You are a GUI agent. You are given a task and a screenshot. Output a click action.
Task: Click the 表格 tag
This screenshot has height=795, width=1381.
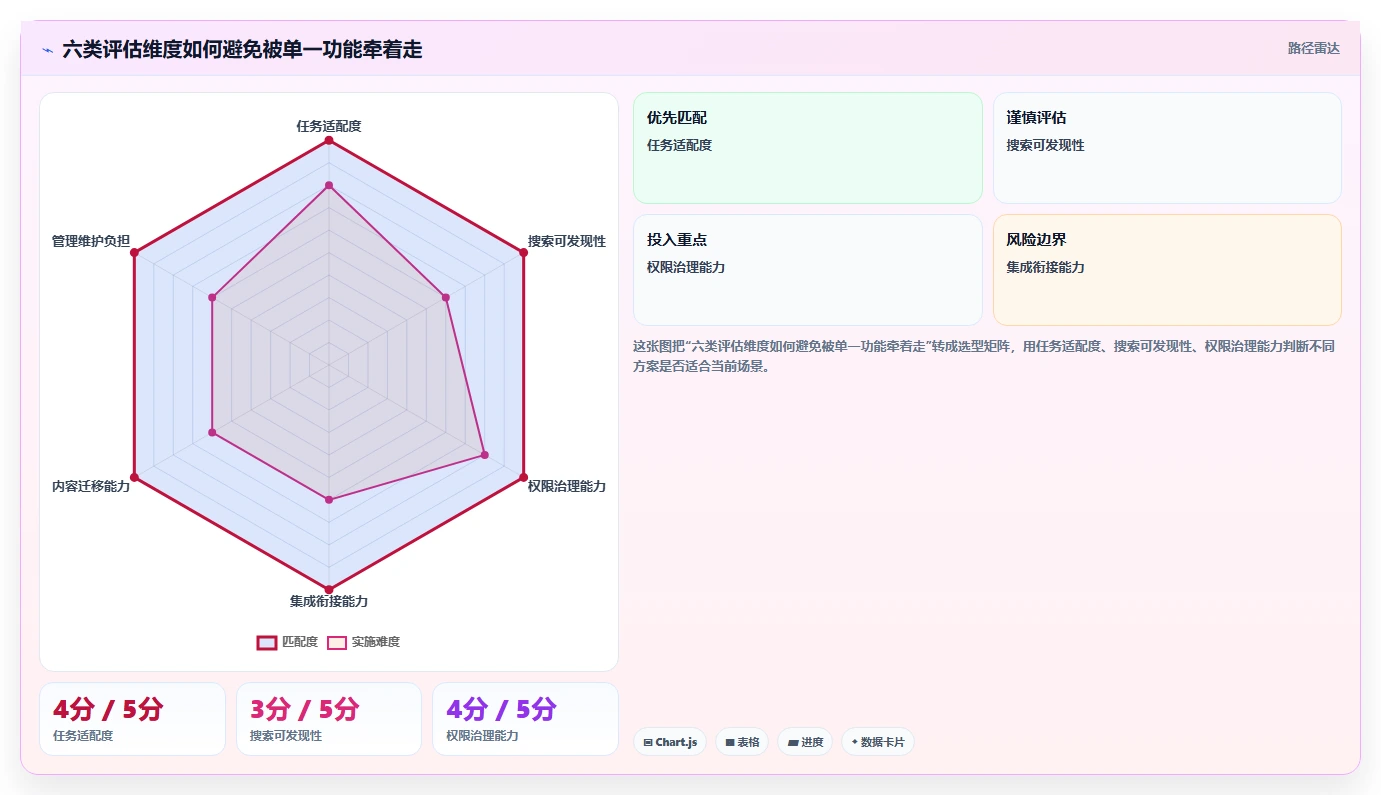click(742, 742)
